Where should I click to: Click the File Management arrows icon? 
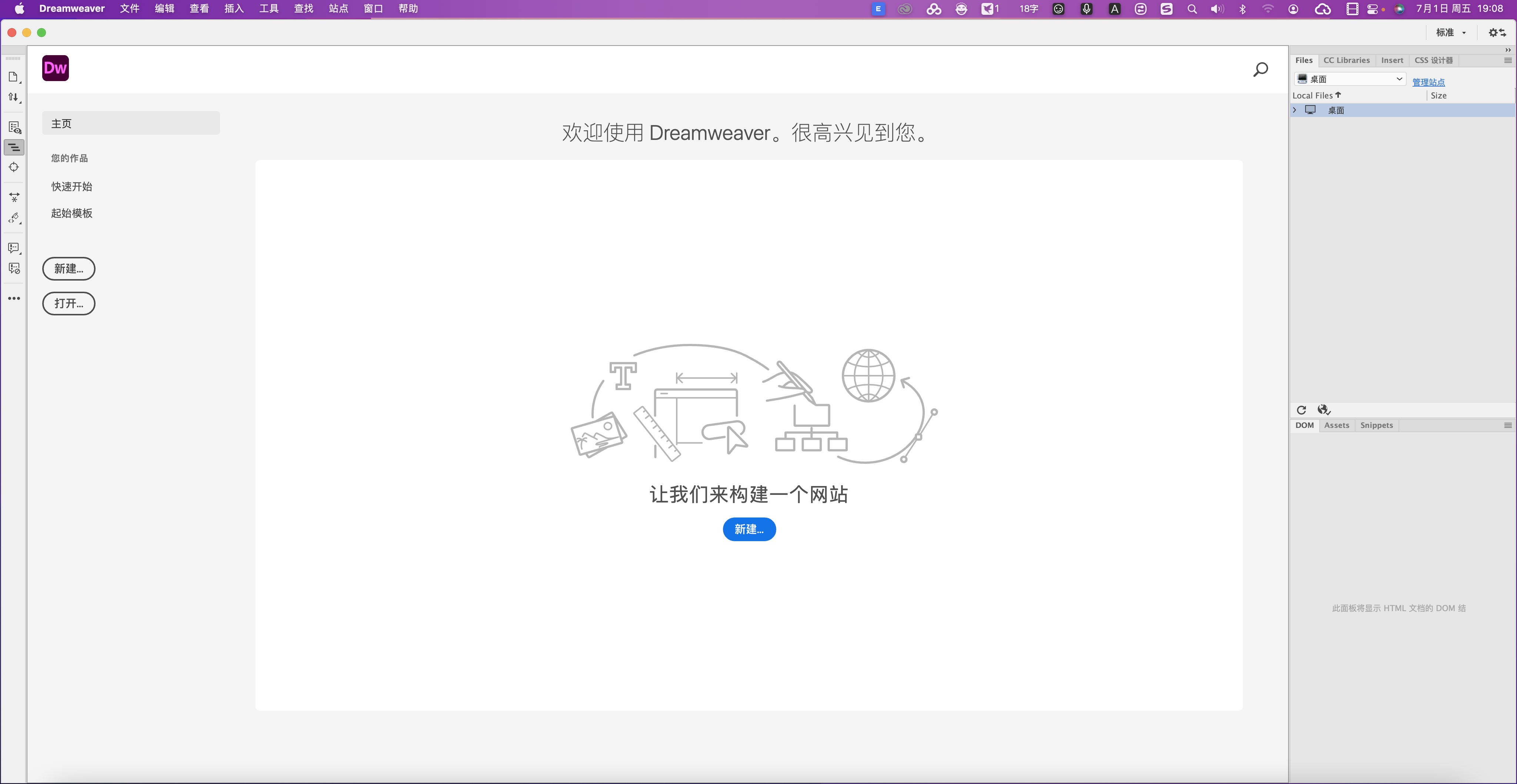click(13, 97)
